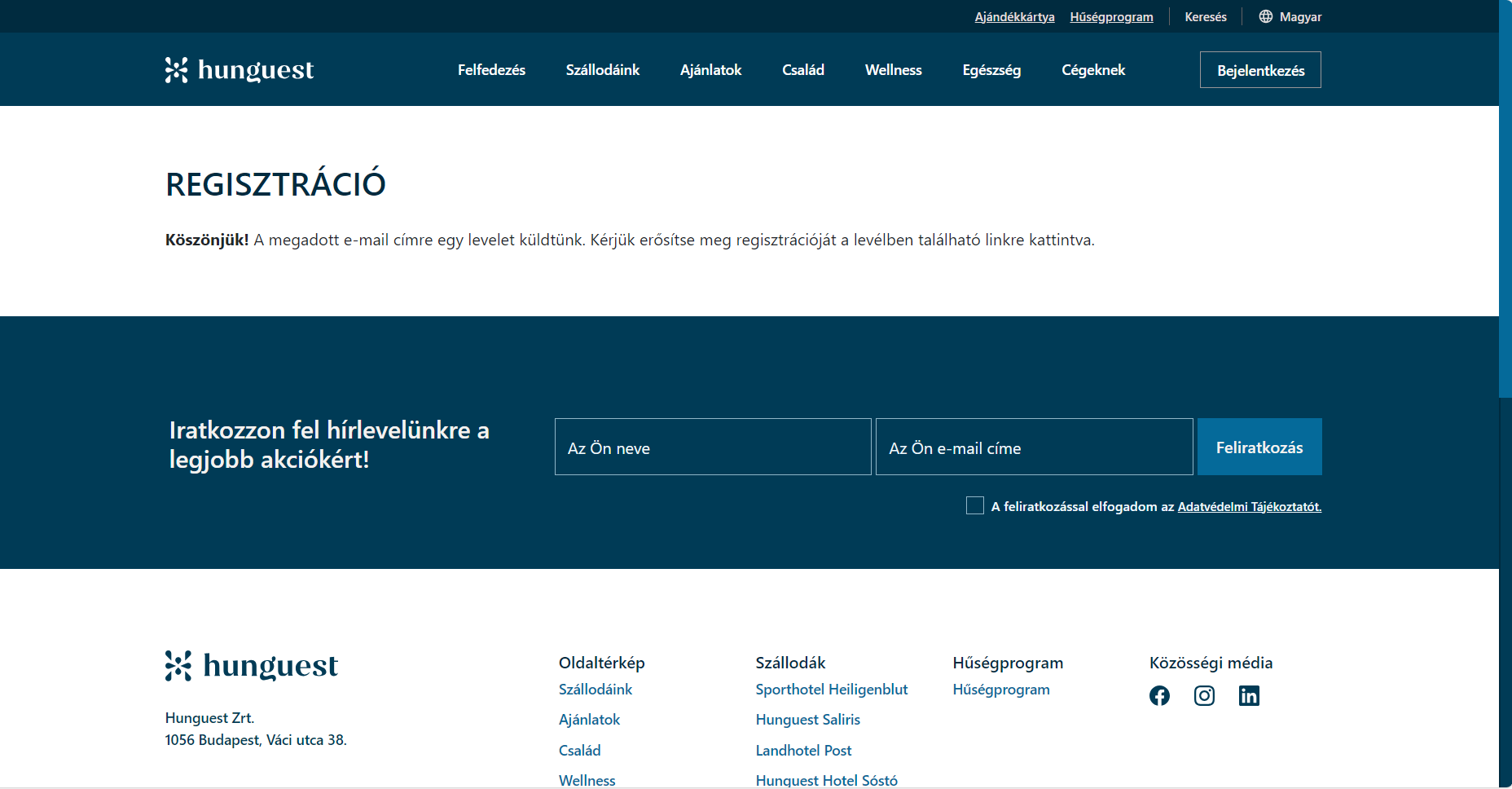Open Hunguest Saliris link
Screen dimensions: 1512x789
coord(807,720)
